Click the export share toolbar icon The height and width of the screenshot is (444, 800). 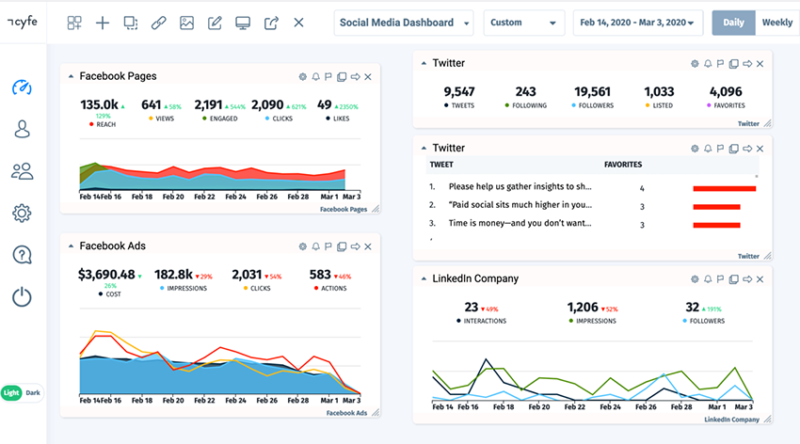tap(271, 22)
